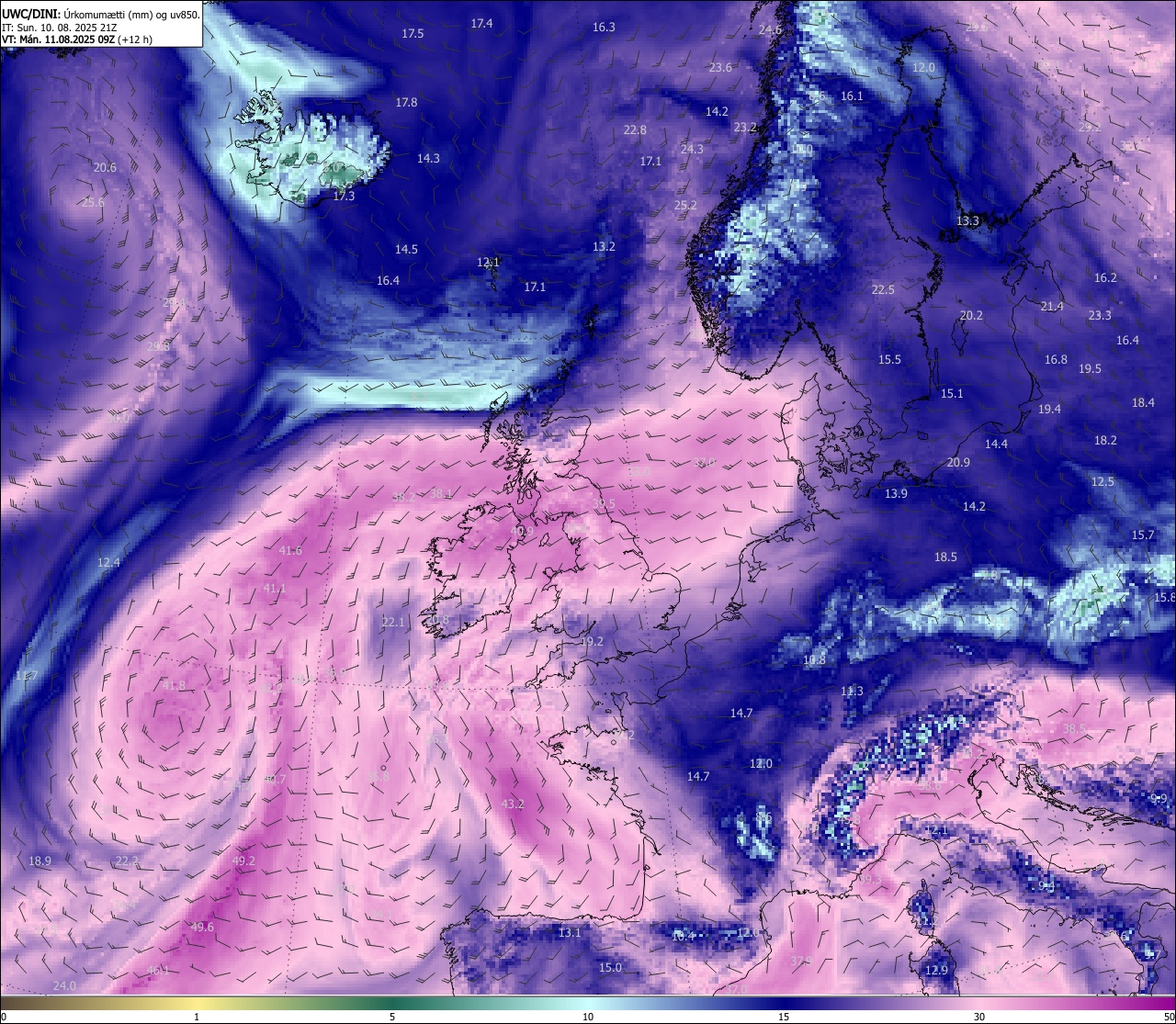Click the 22.1 value near Ireland
The image size is (1176, 1024).
click(393, 623)
